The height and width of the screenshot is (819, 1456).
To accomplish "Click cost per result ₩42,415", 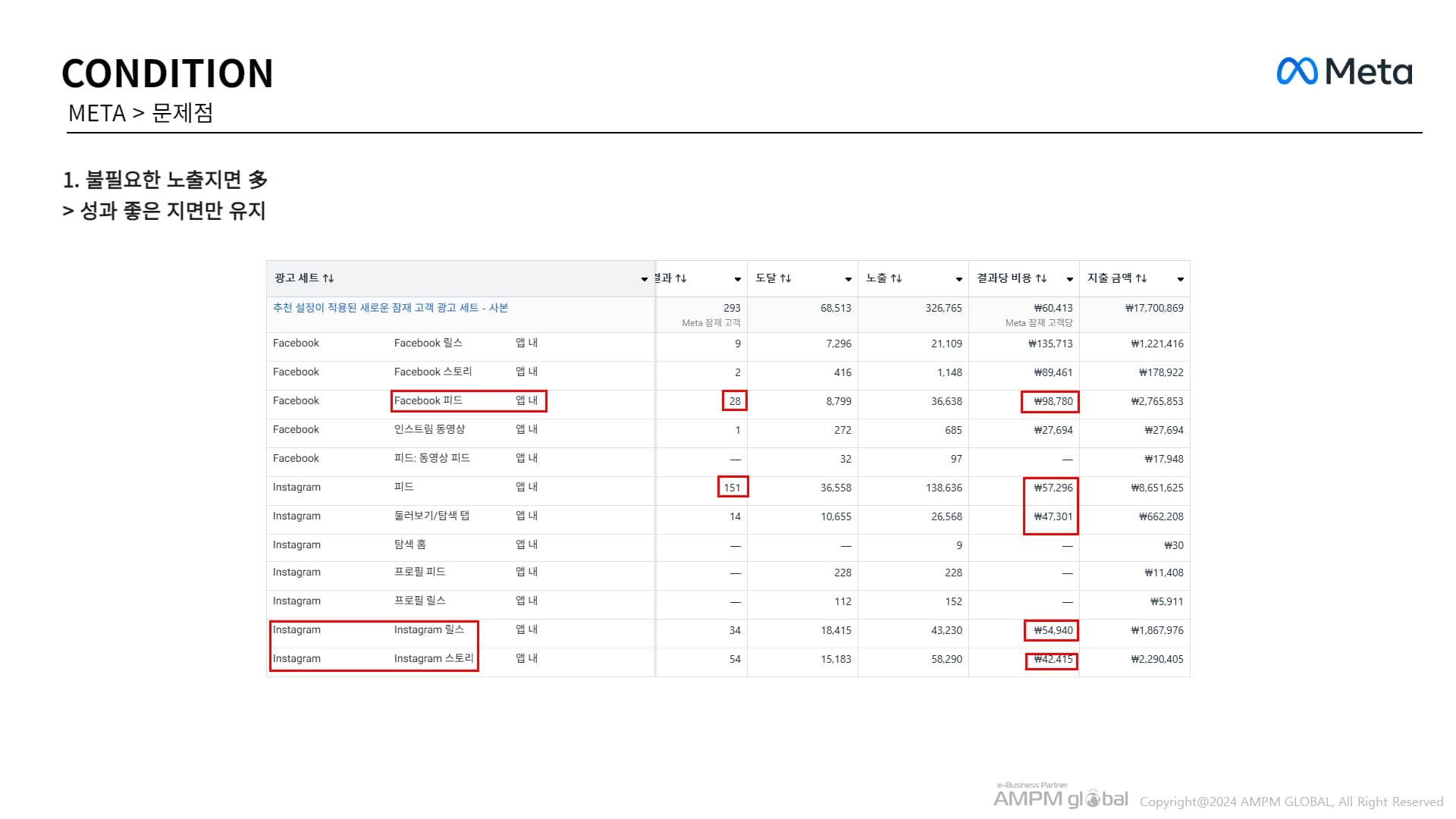I will [x=1053, y=659].
